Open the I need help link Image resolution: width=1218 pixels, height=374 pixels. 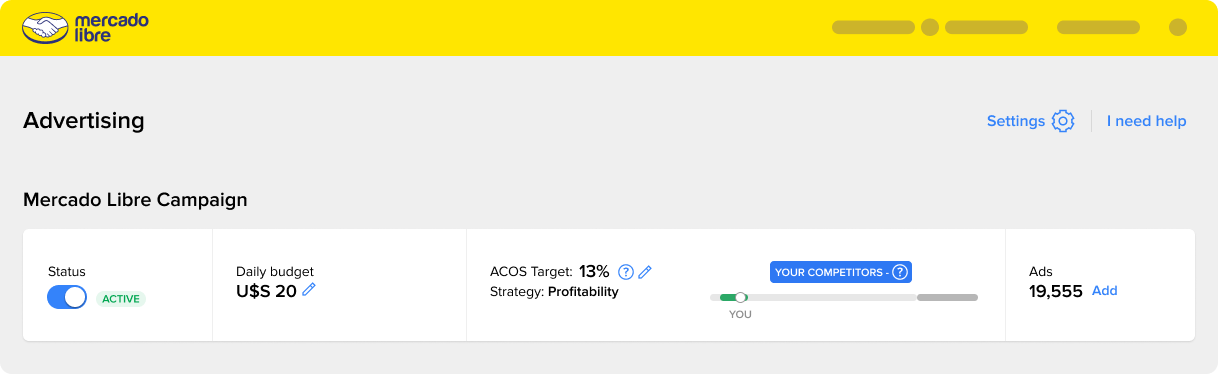(1146, 121)
